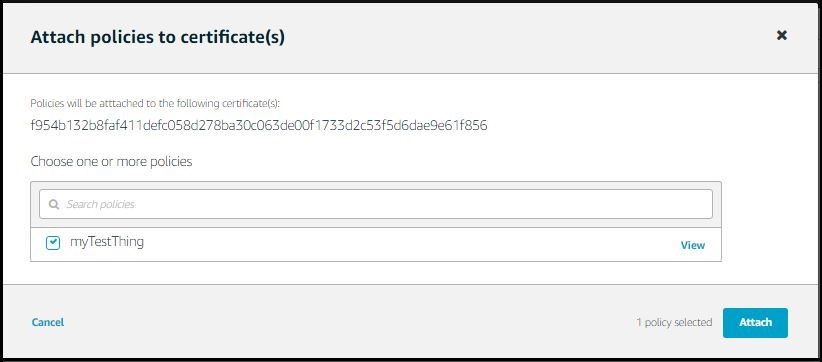
Task: Click the magnifier icon in search box
Action: [x=53, y=204]
